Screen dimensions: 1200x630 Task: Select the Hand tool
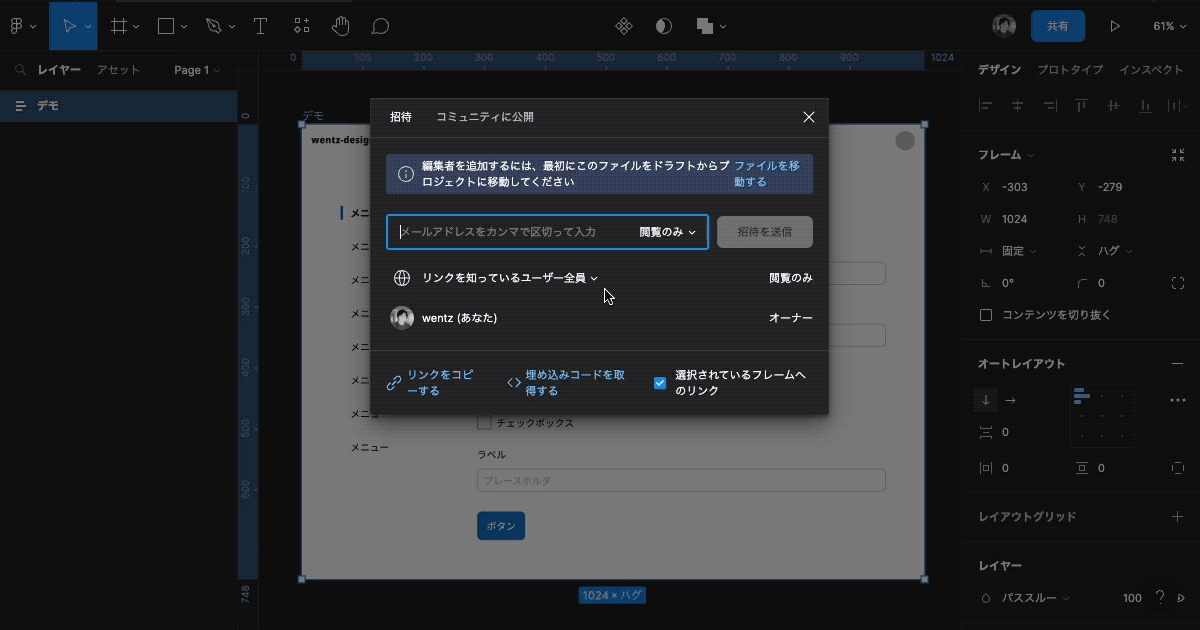coord(341,26)
